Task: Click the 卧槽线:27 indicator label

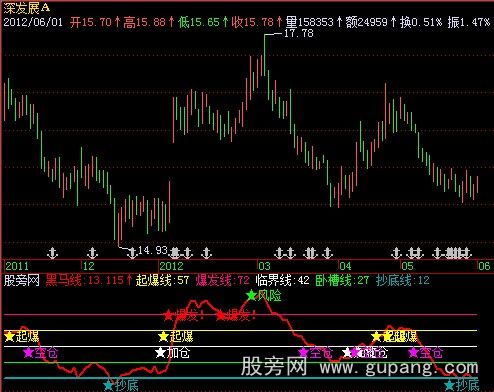Action: [x=342, y=280]
